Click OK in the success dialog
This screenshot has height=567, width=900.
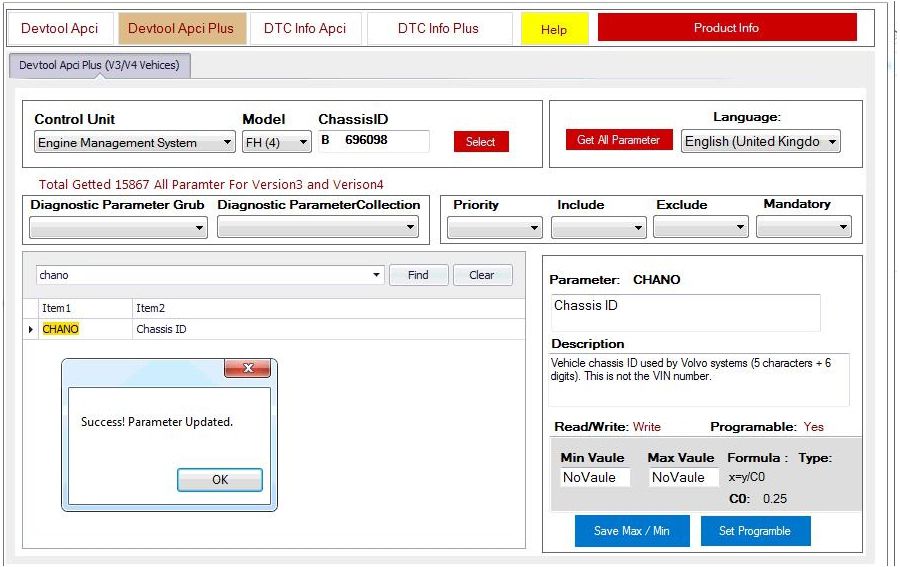pos(220,480)
